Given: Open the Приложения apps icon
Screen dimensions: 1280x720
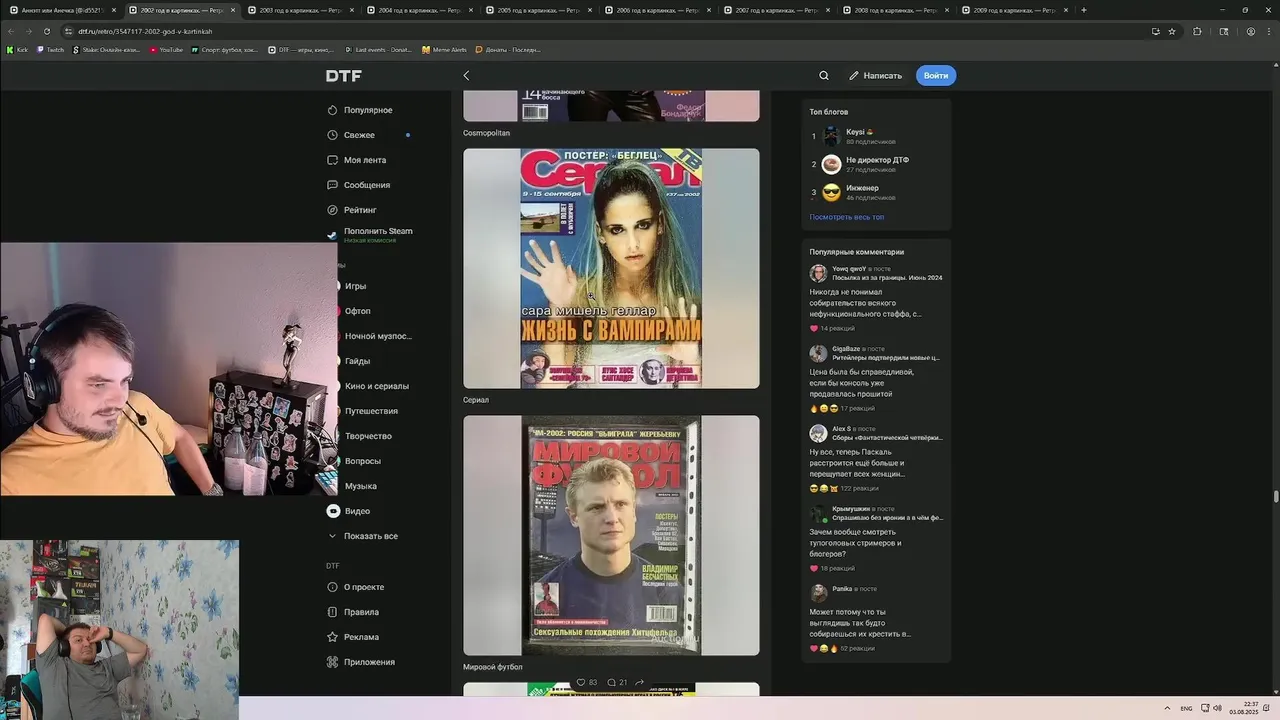Looking at the screenshot, I should [x=333, y=662].
